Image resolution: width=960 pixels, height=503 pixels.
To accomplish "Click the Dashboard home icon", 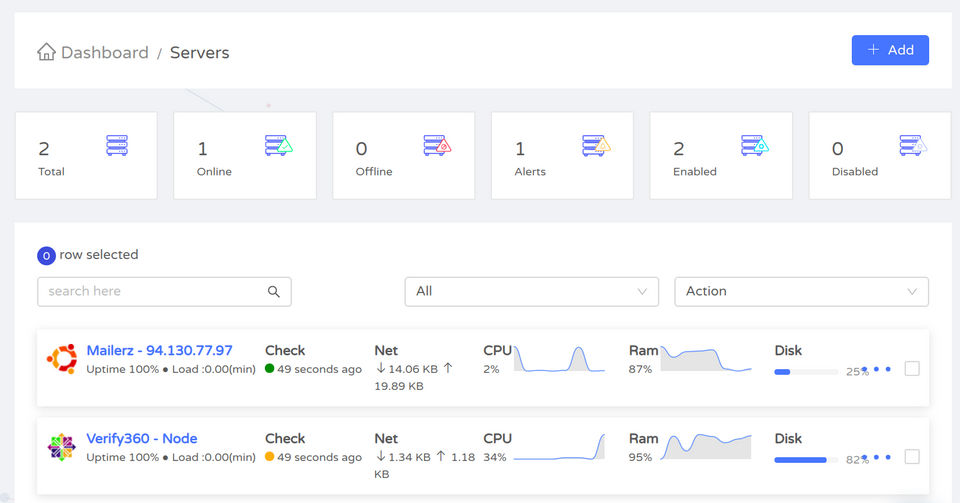I will pos(46,52).
